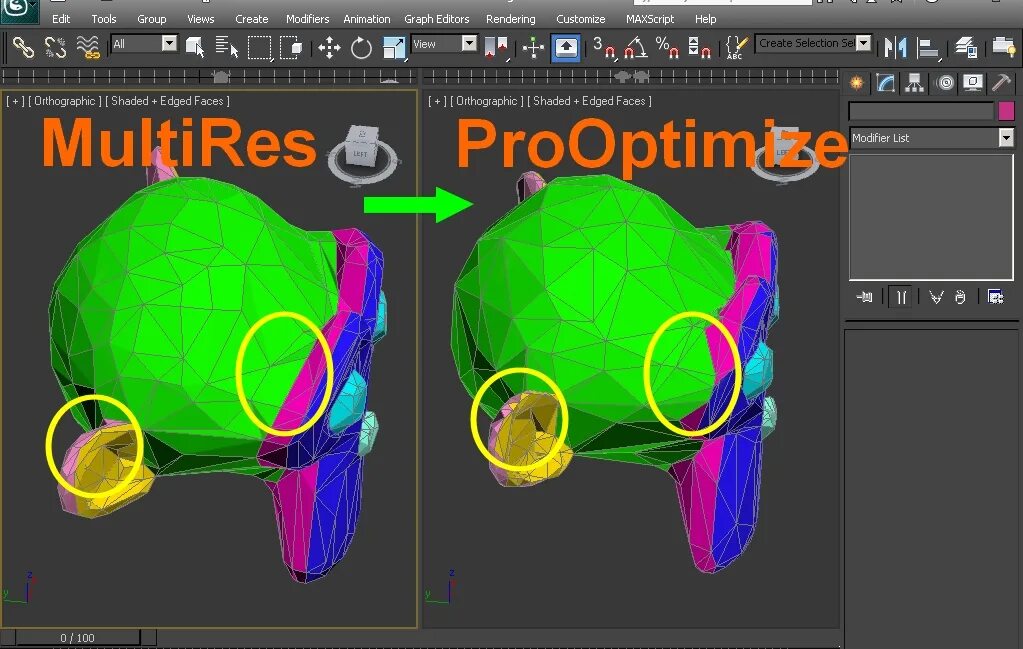Open the [+] menu in left viewport
The image size is (1023, 649).
click(x=15, y=101)
